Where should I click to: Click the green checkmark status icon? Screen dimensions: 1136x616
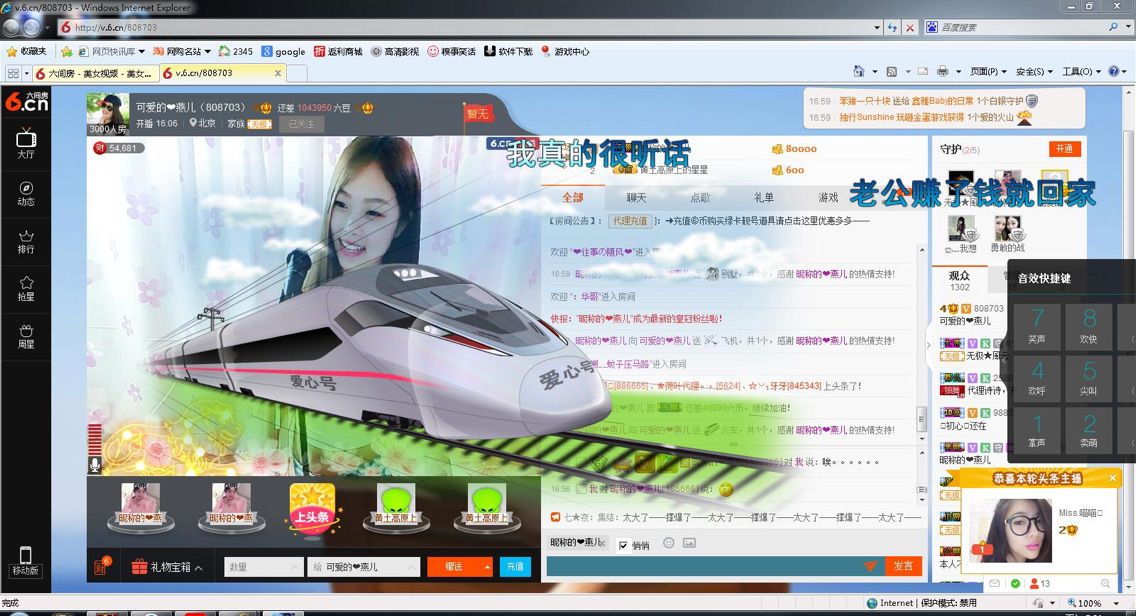pyautogui.click(x=1015, y=583)
